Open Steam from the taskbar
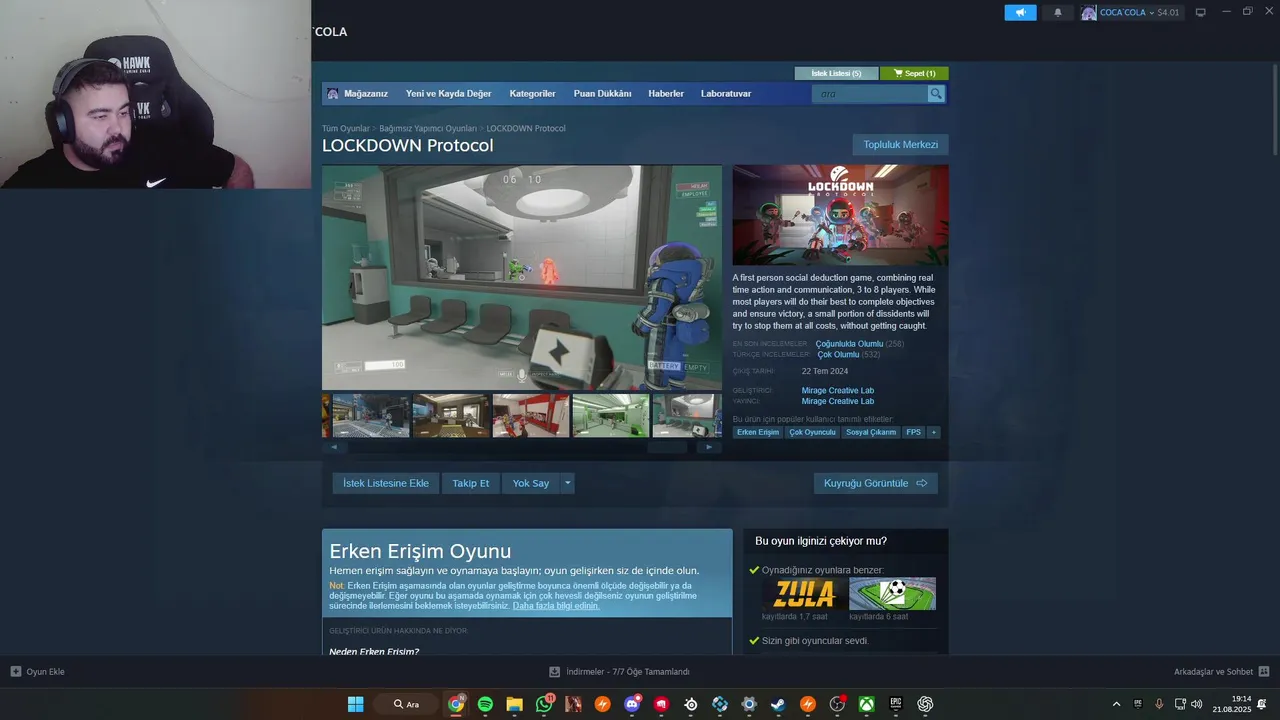1280x720 pixels. [778, 704]
